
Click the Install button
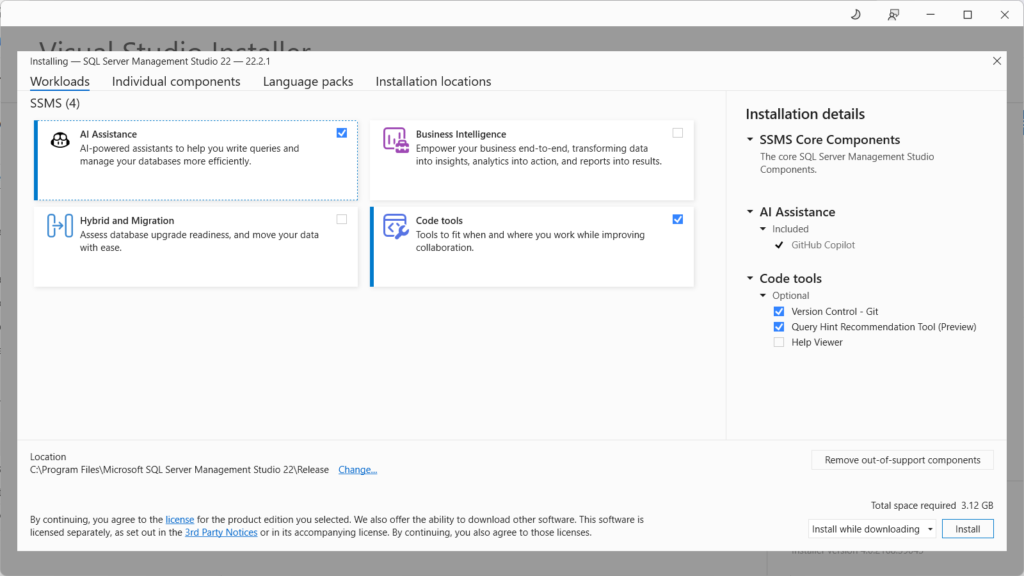pyautogui.click(x=967, y=528)
